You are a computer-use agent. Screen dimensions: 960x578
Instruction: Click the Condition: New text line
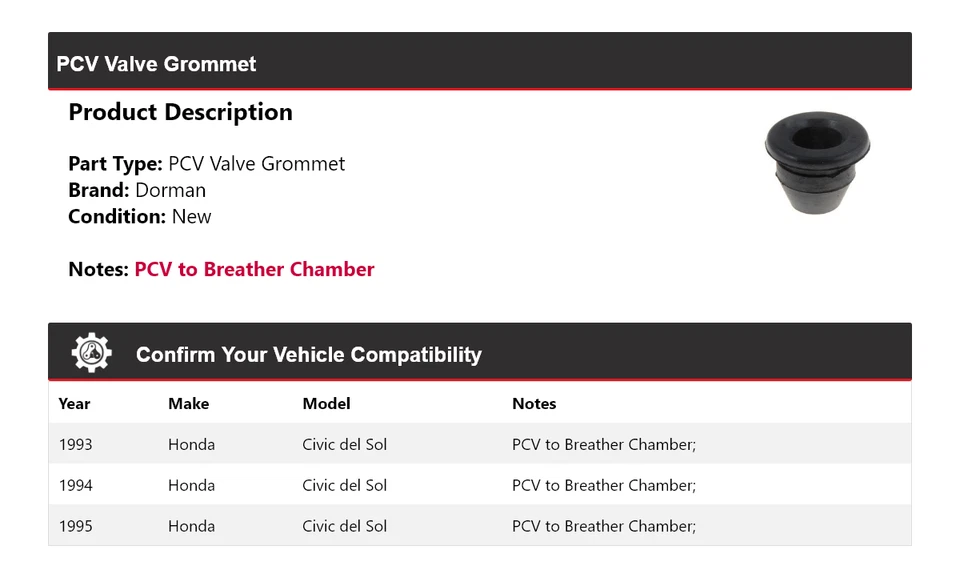click(x=140, y=216)
